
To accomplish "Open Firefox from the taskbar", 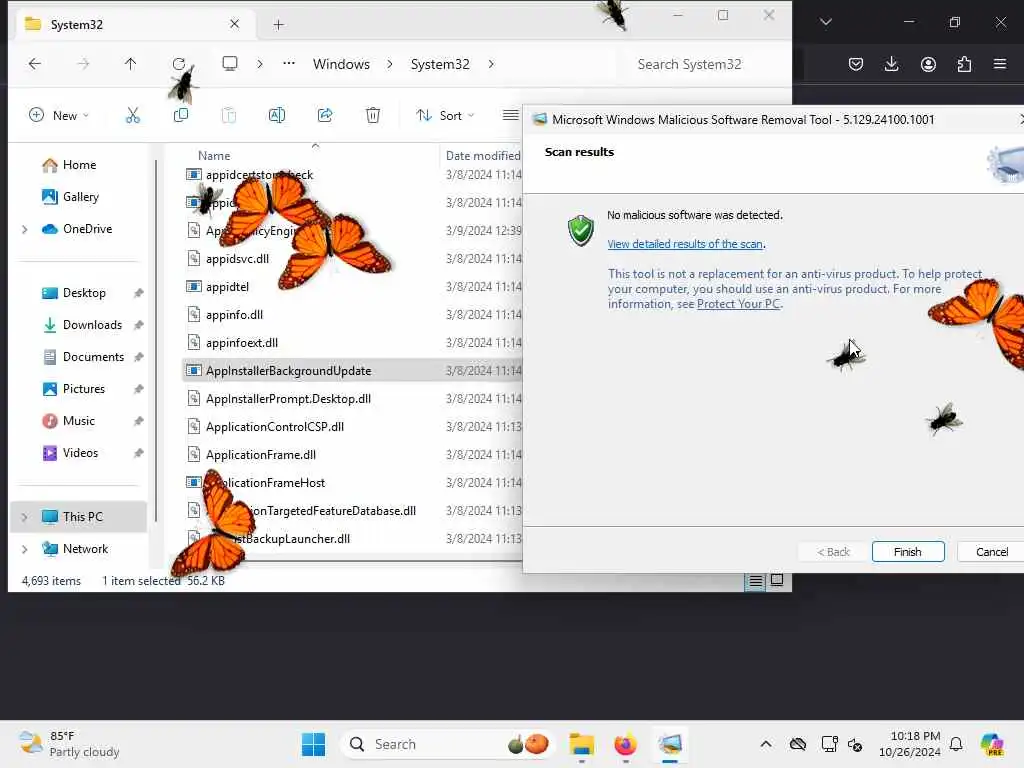I will pyautogui.click(x=626, y=744).
